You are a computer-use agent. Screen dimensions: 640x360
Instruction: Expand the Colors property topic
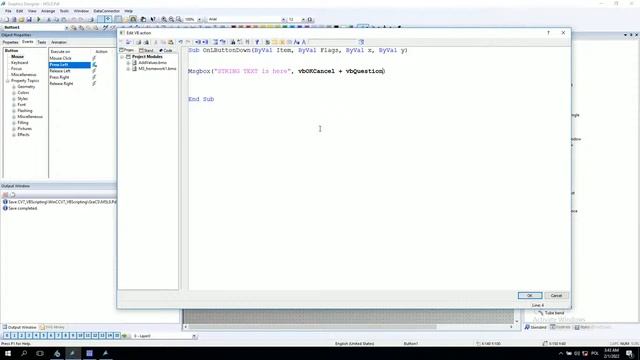point(13,93)
